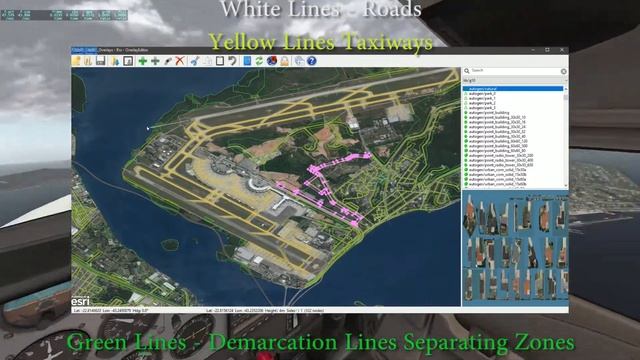640x360 pixels.
Task: Click the second yellow open-file toolbar icon
Action: pos(88,61)
